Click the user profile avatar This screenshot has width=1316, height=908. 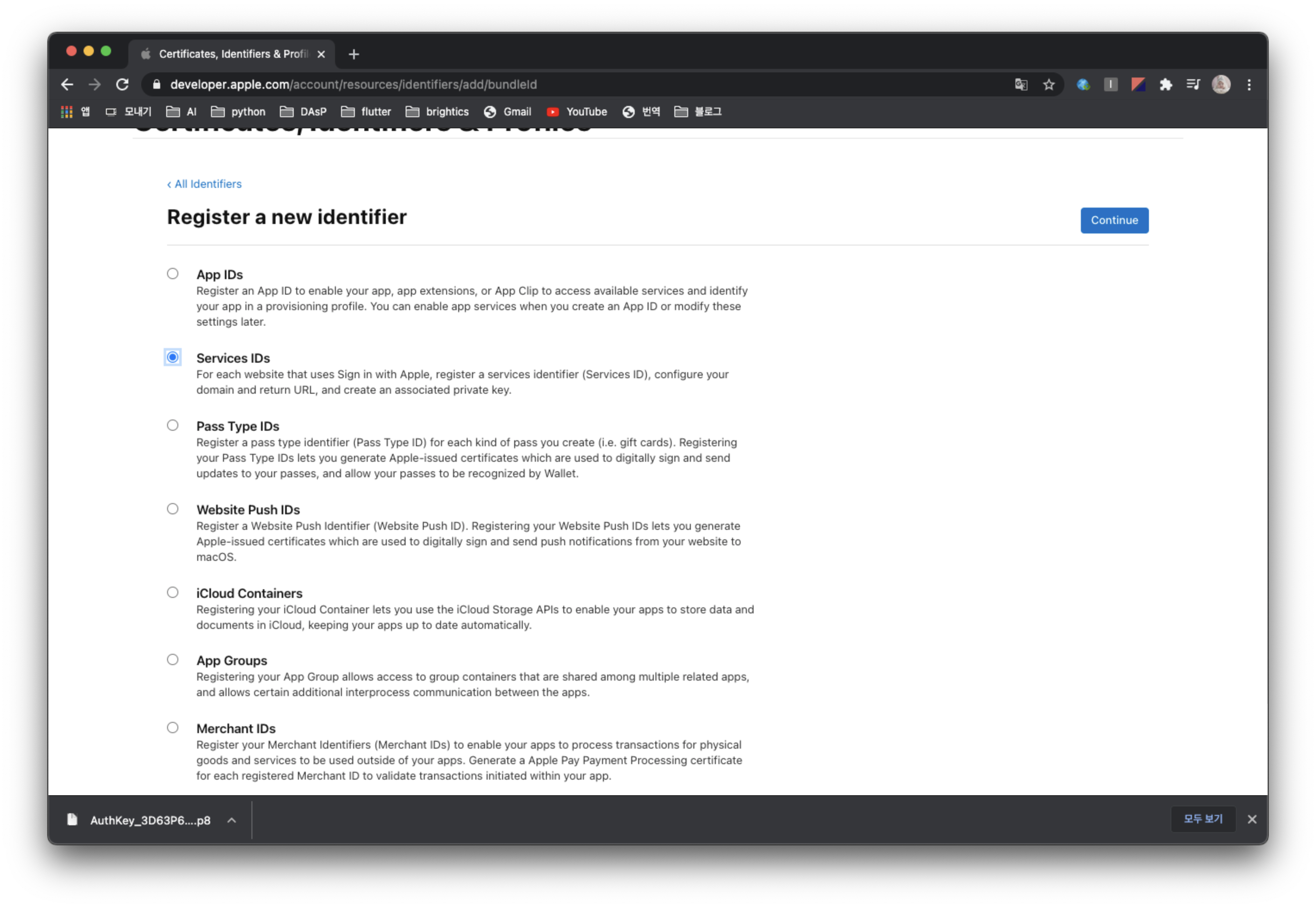[x=1220, y=85]
